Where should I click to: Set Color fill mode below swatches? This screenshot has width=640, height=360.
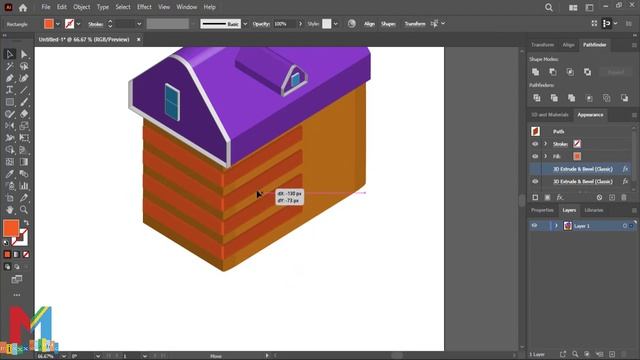(7, 254)
